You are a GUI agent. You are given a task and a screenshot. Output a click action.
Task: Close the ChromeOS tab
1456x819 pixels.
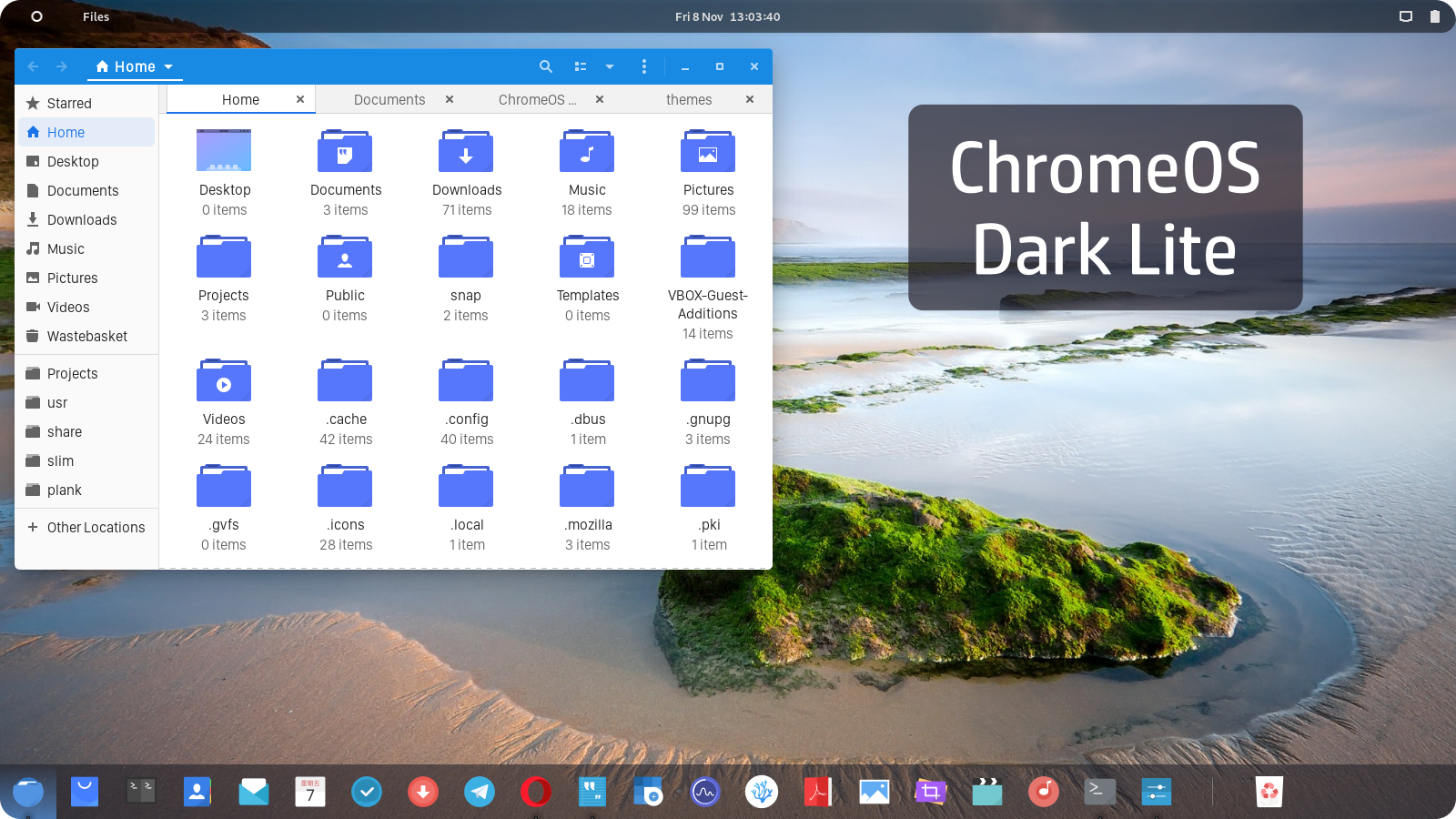pyautogui.click(x=600, y=99)
